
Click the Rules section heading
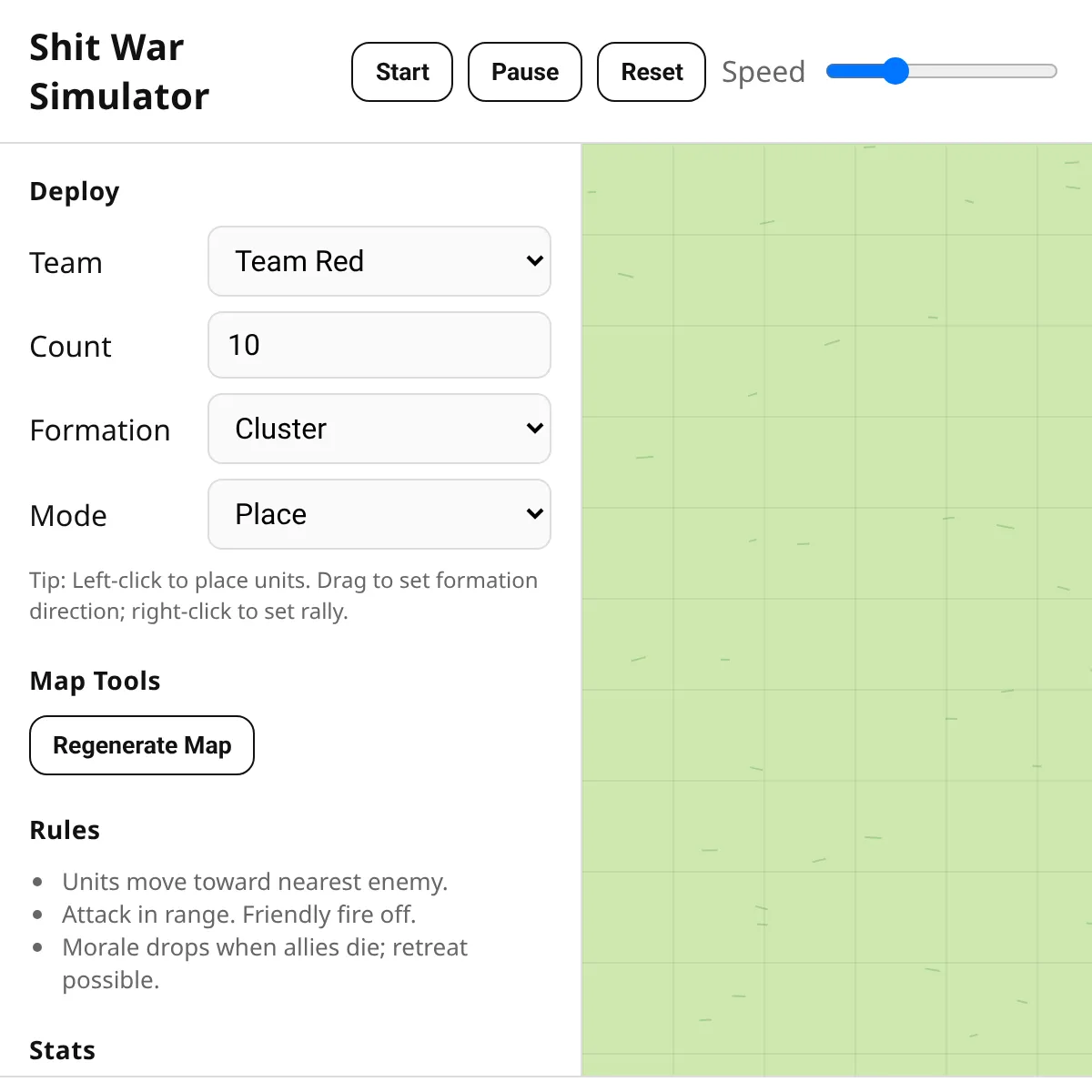click(65, 830)
